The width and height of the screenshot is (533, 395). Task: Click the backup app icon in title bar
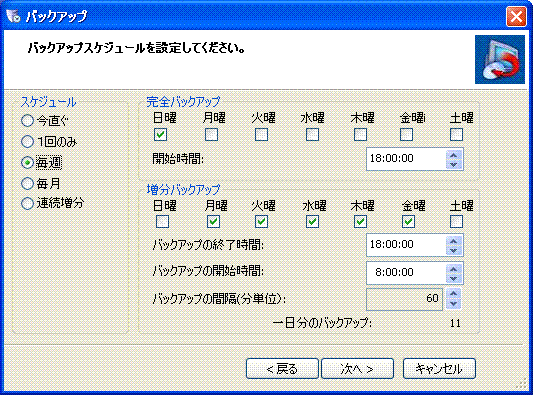point(14,16)
